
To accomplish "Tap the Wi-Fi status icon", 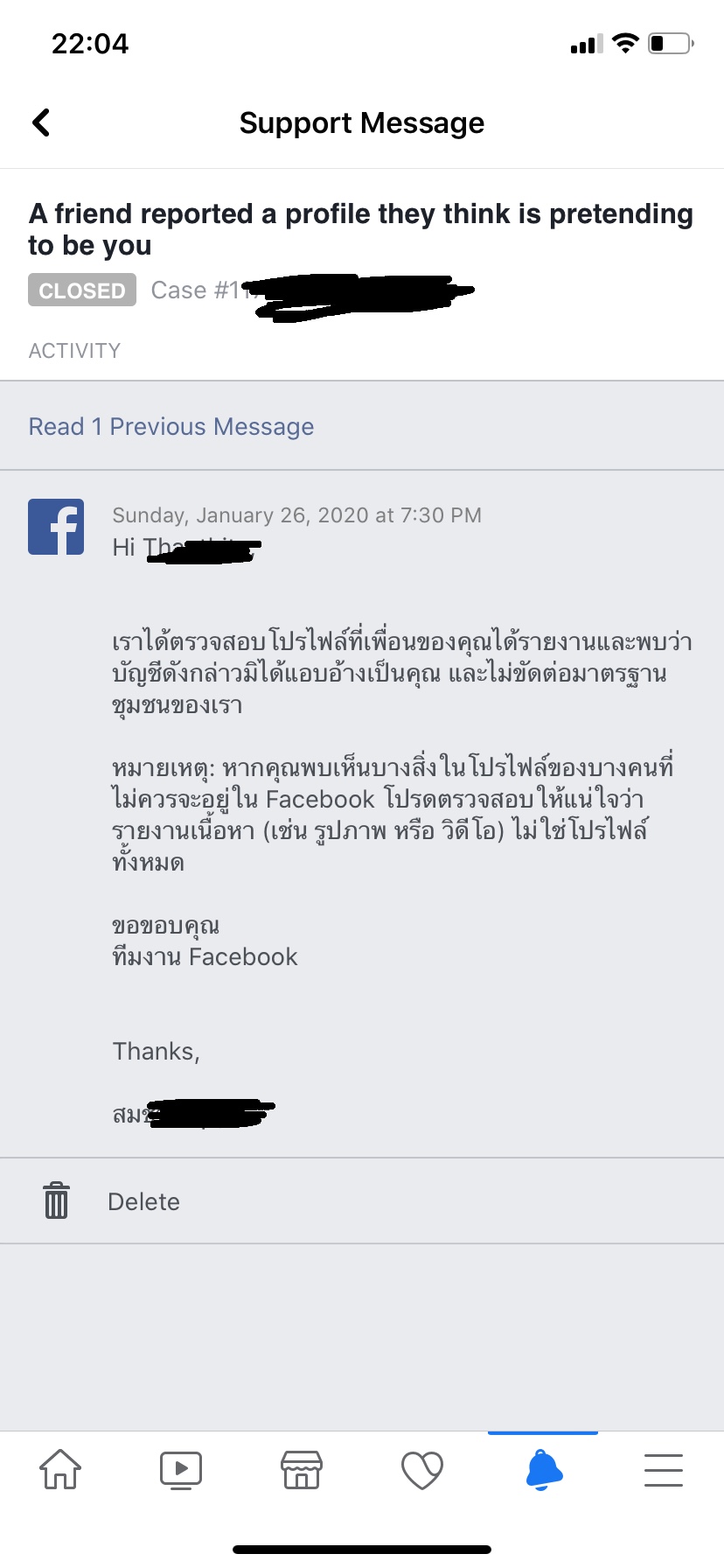I will [x=625, y=43].
